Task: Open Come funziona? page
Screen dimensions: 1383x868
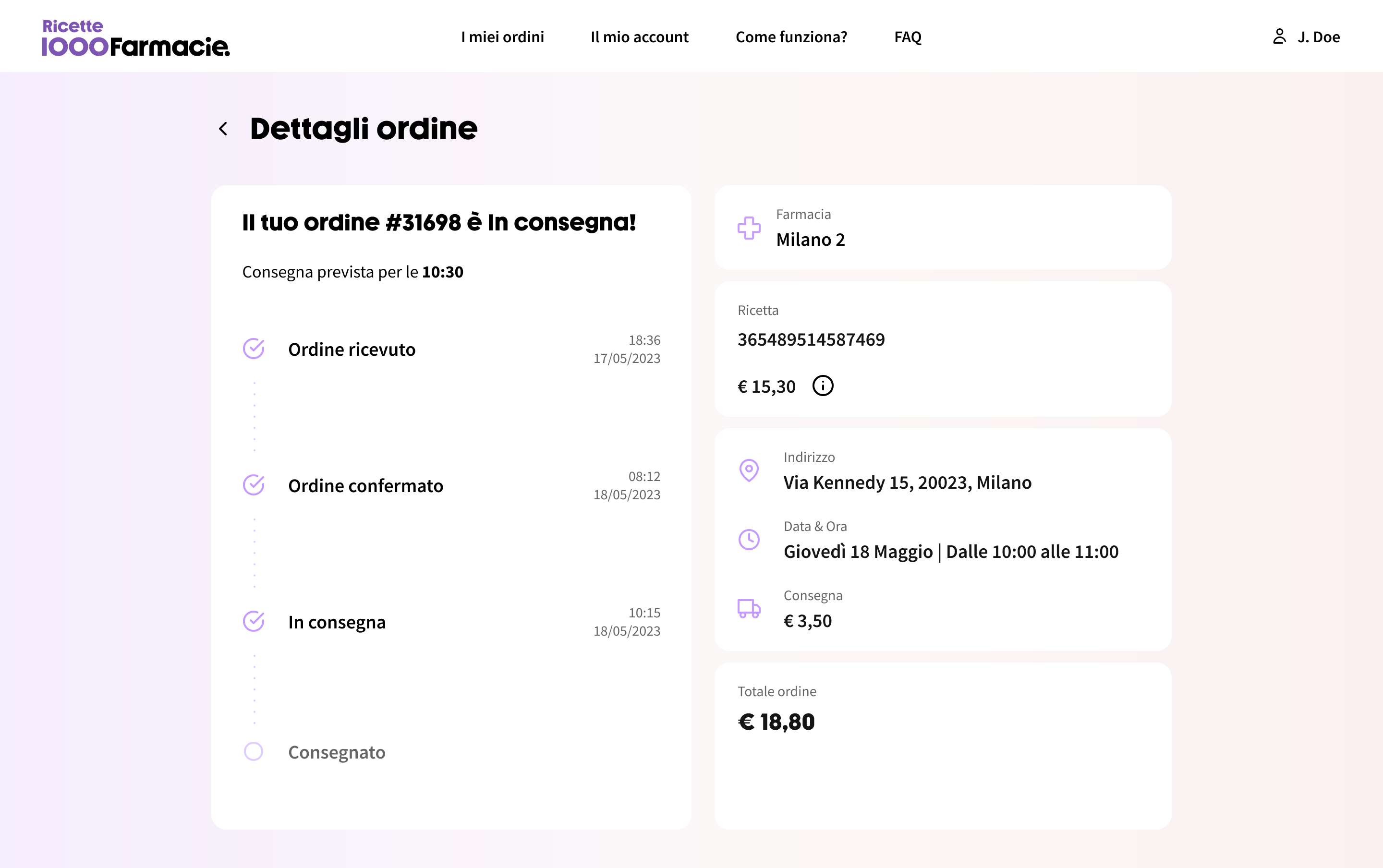Action: [x=791, y=37]
